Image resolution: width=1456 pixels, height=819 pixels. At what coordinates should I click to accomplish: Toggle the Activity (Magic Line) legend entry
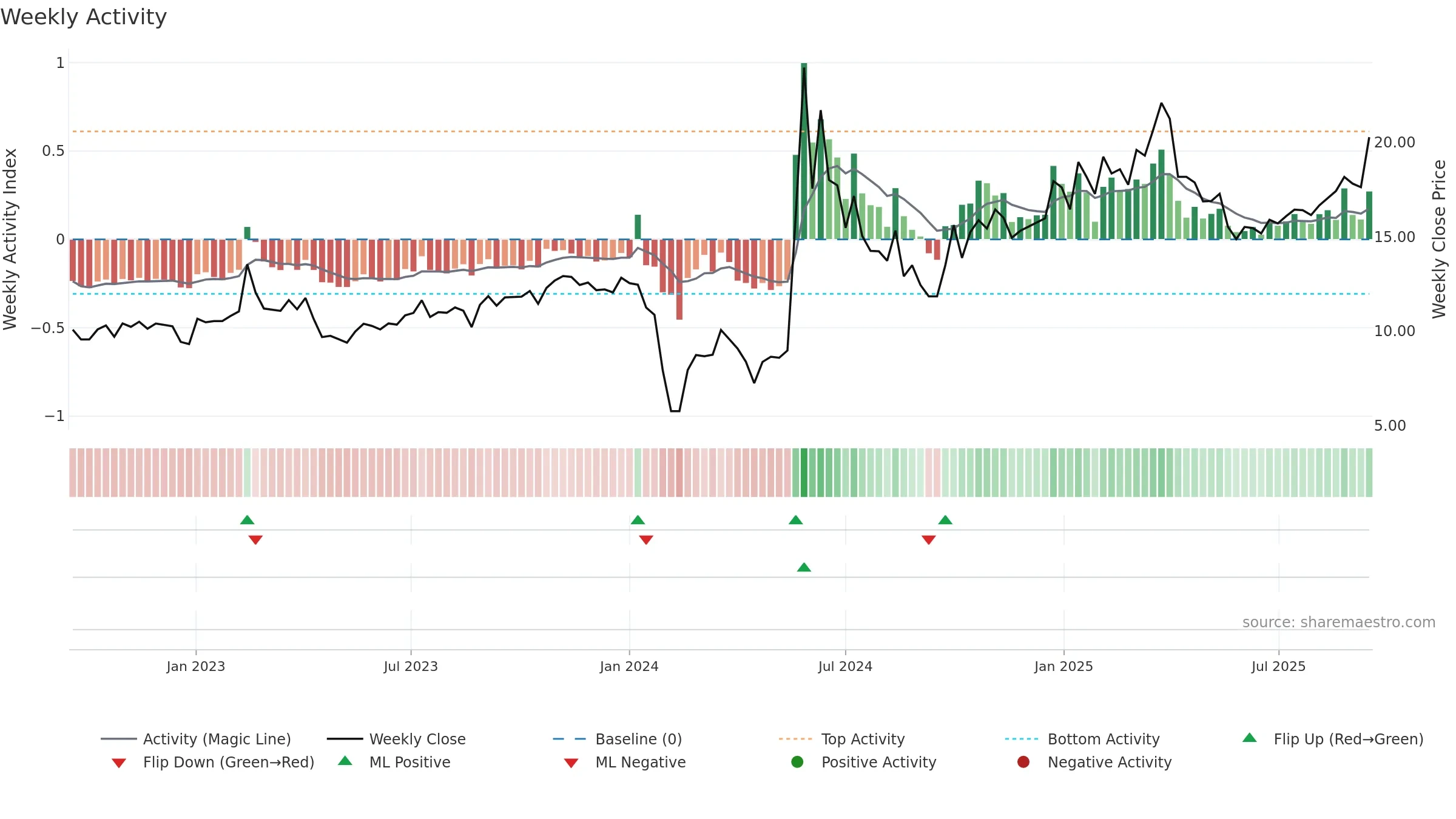tap(196, 739)
